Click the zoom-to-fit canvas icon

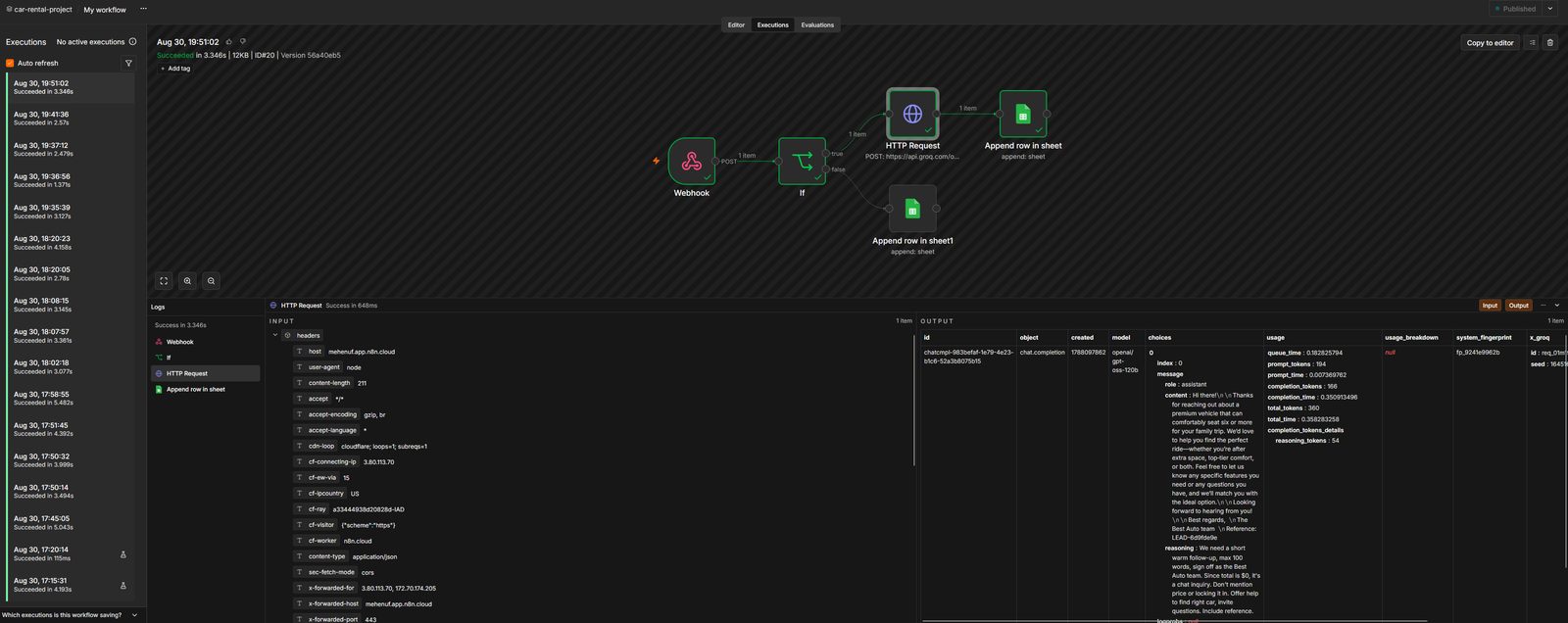point(164,281)
